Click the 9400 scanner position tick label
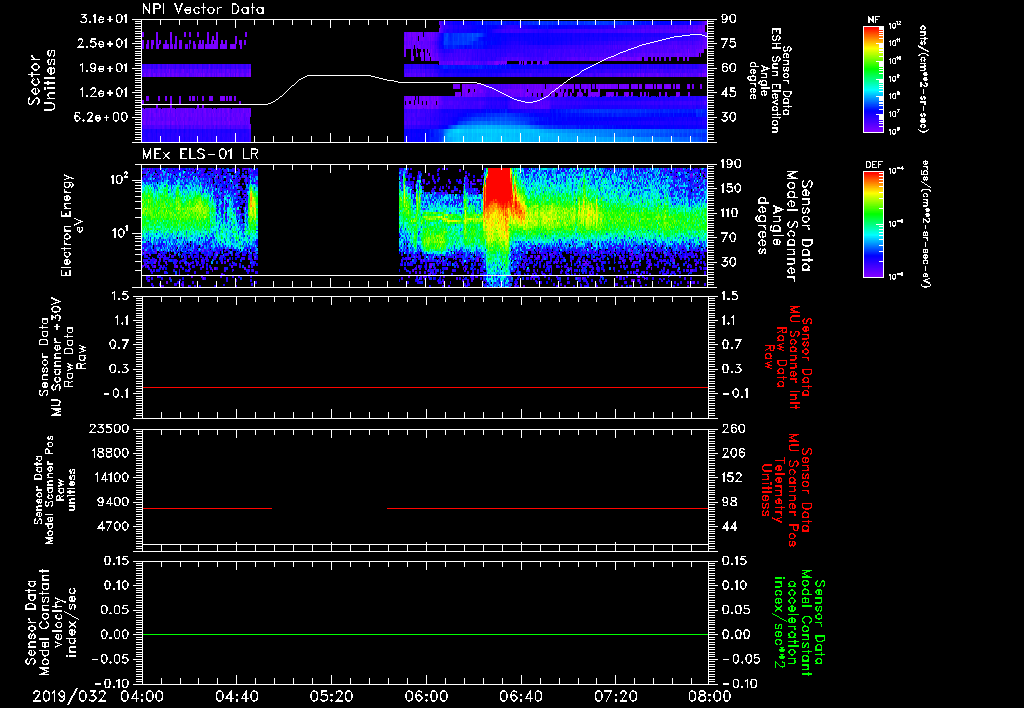This screenshot has height=708, width=1024. point(113,502)
